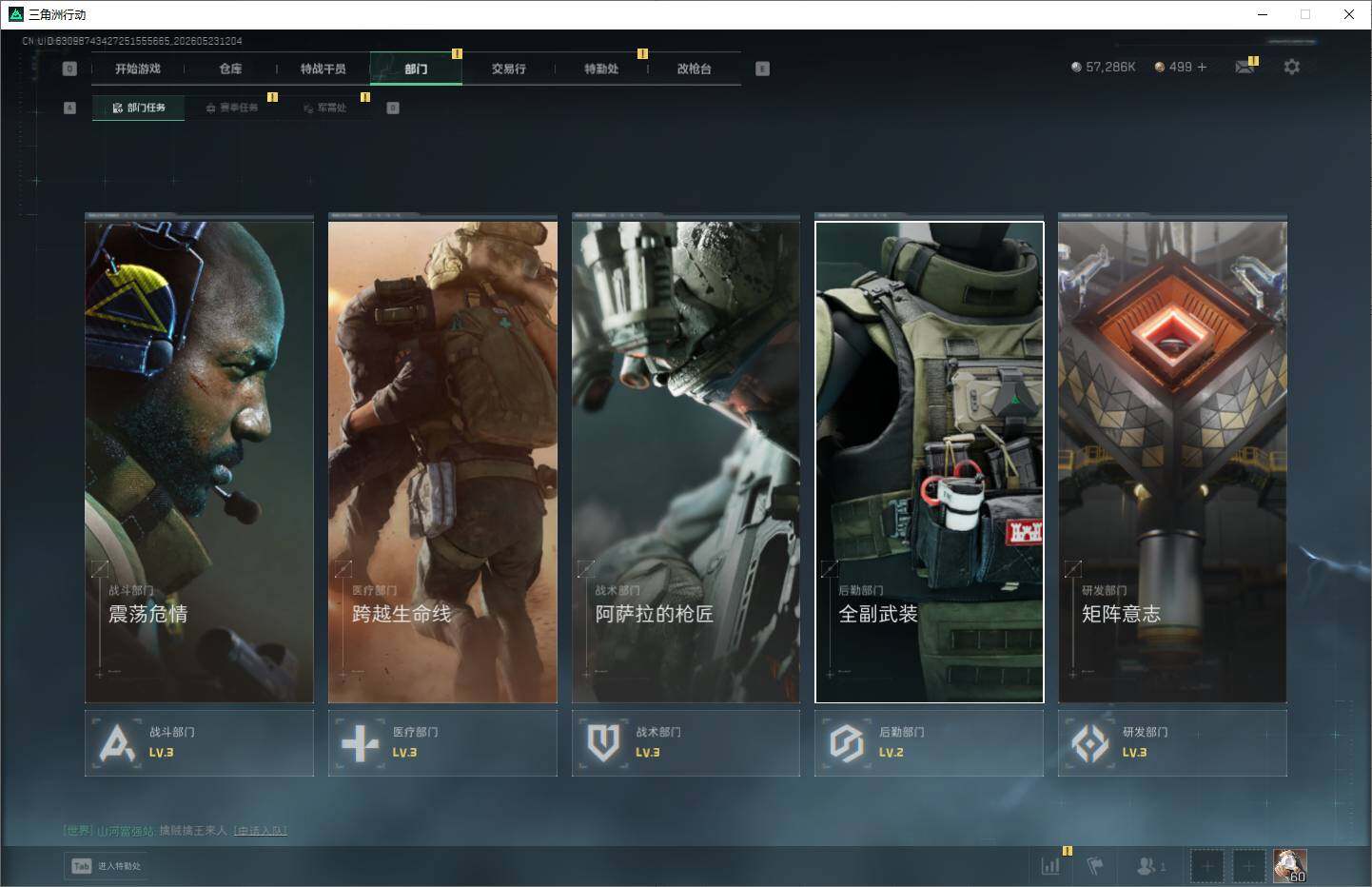Click the tactical department shield icon
The width and height of the screenshot is (1372, 887).
tap(603, 742)
